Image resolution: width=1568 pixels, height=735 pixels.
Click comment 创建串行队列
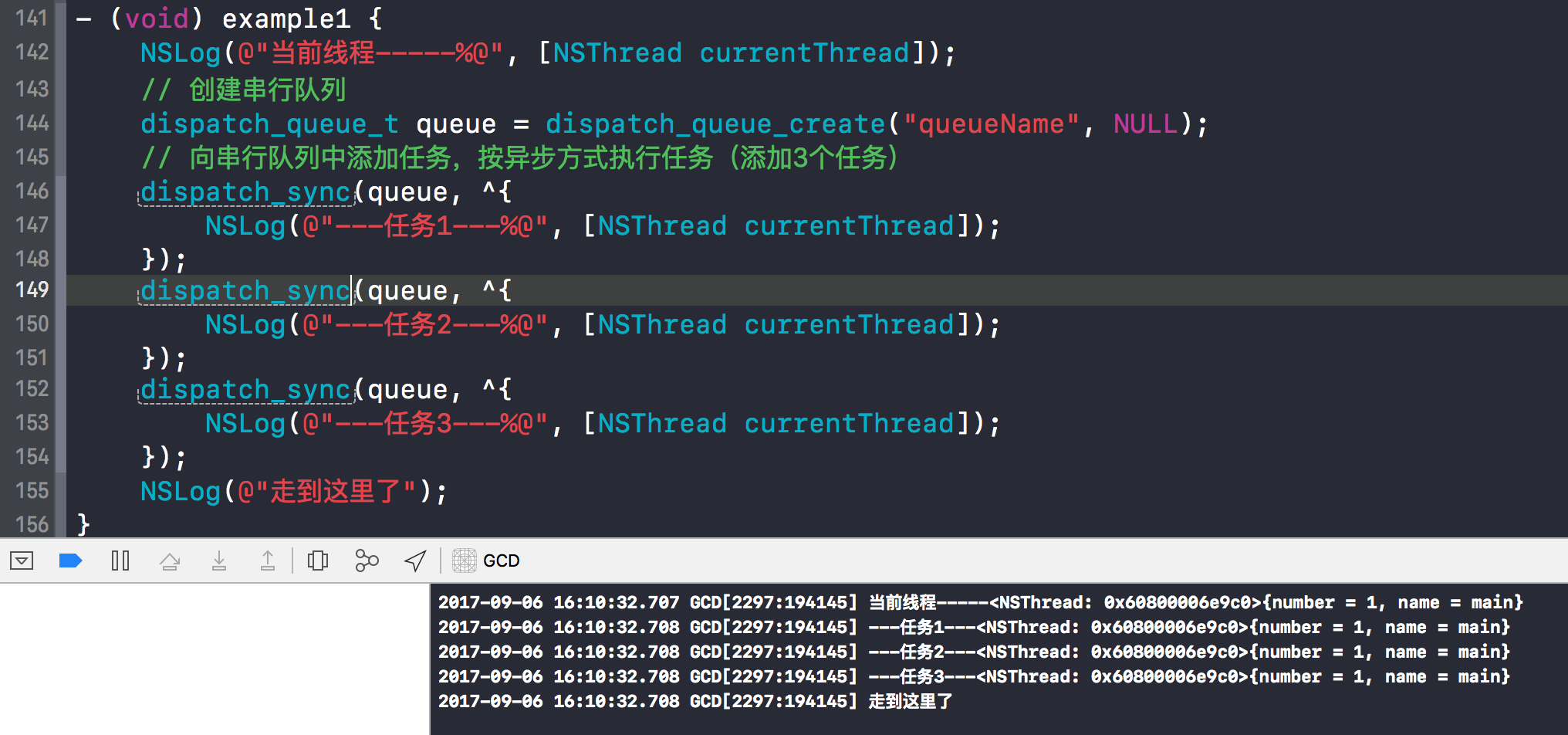(243, 90)
